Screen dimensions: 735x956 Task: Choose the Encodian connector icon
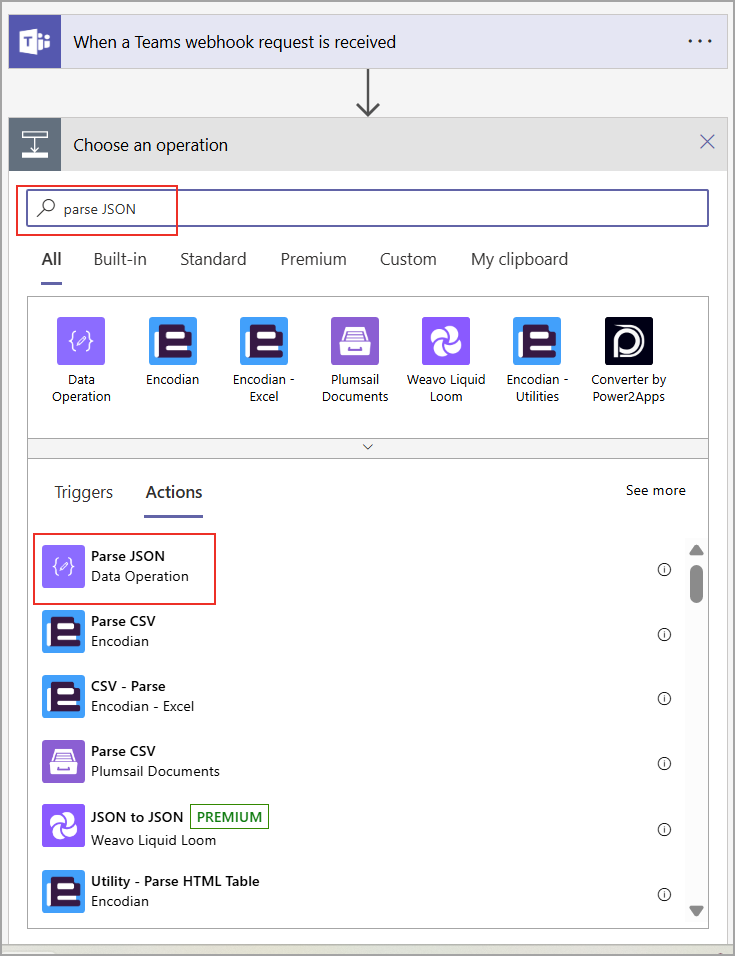coord(172,341)
